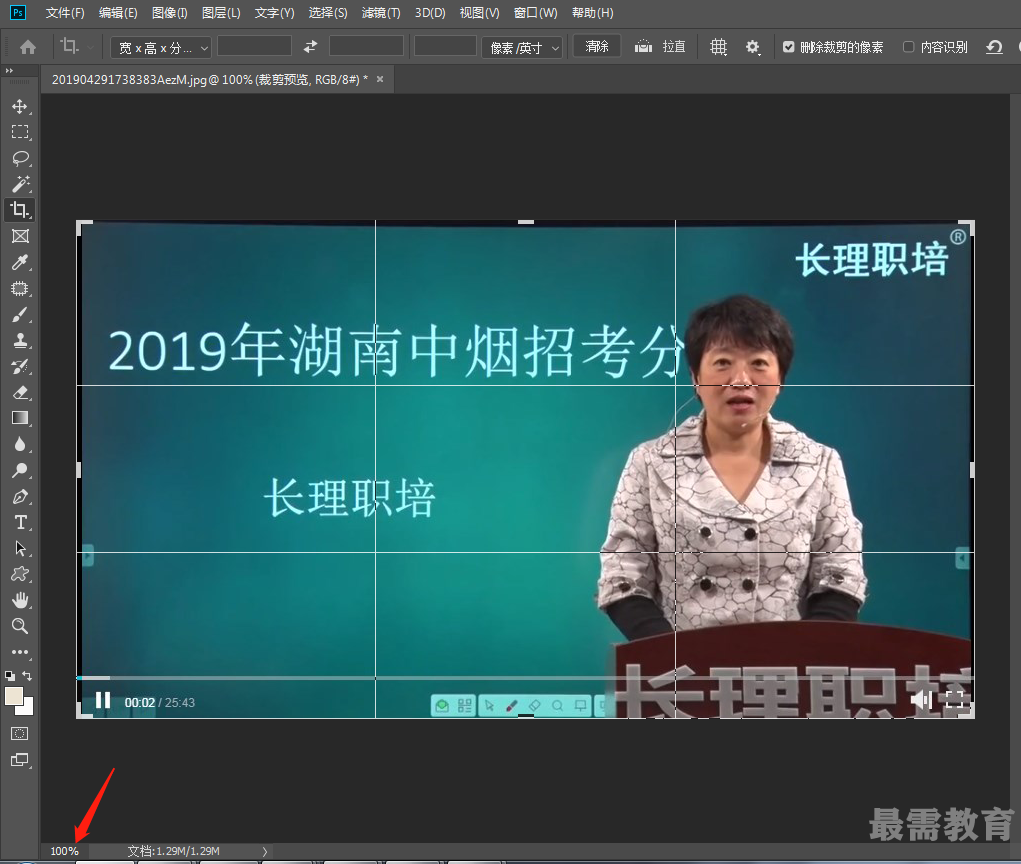Select the Blur drop tool

[20, 444]
